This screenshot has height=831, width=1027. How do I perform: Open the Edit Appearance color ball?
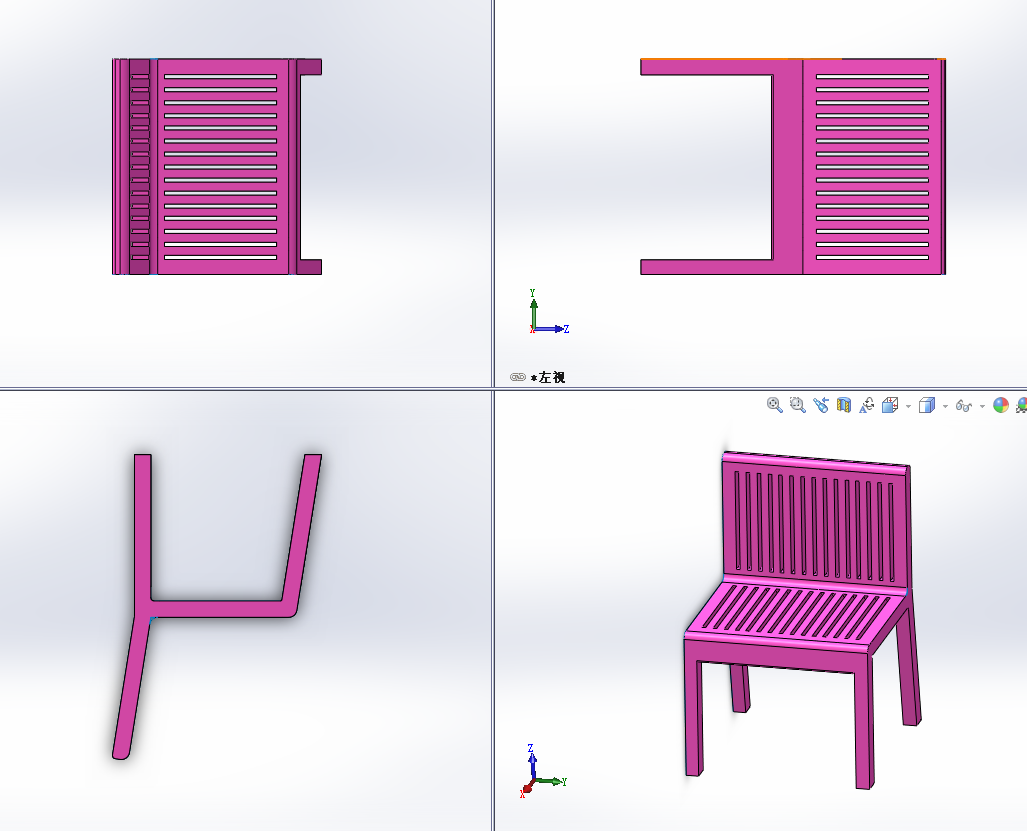[1001, 405]
